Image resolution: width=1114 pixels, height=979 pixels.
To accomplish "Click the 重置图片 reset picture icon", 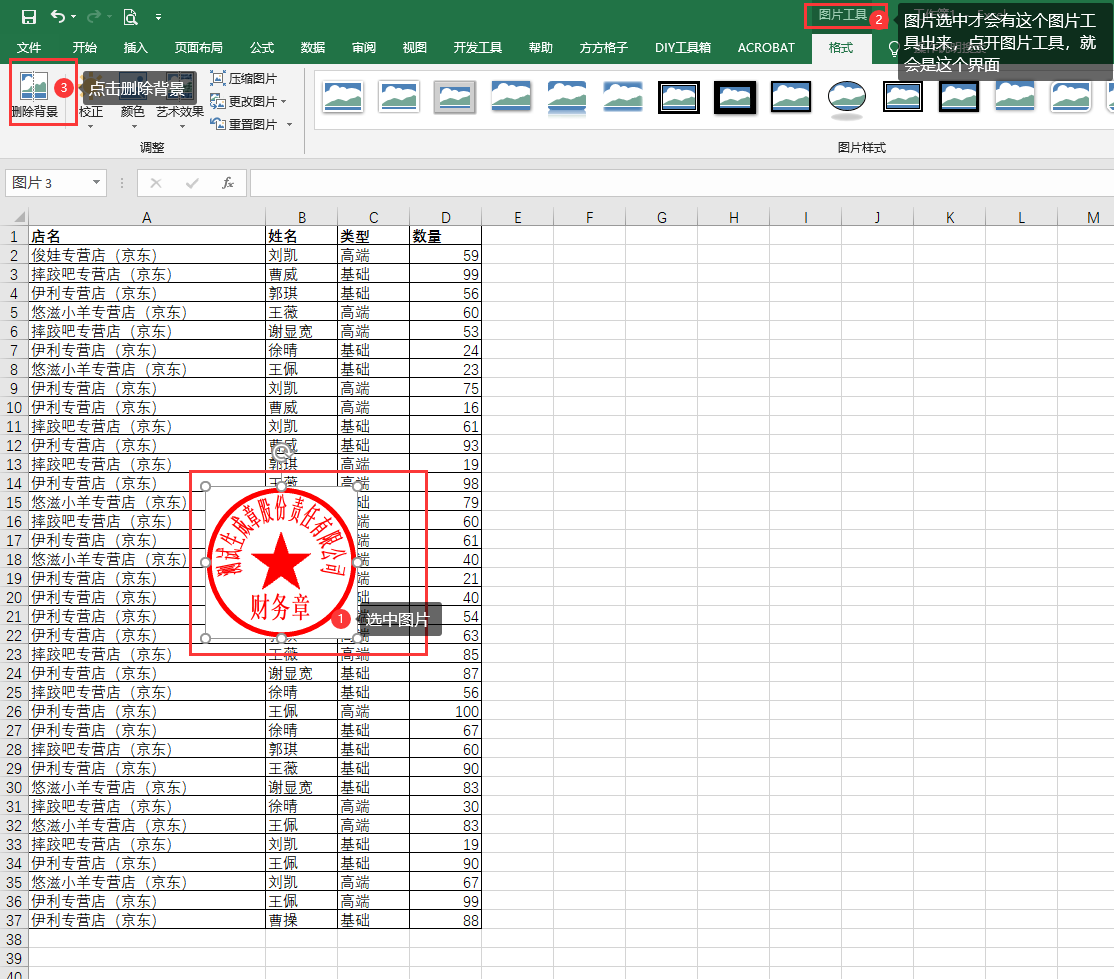I will (217, 124).
